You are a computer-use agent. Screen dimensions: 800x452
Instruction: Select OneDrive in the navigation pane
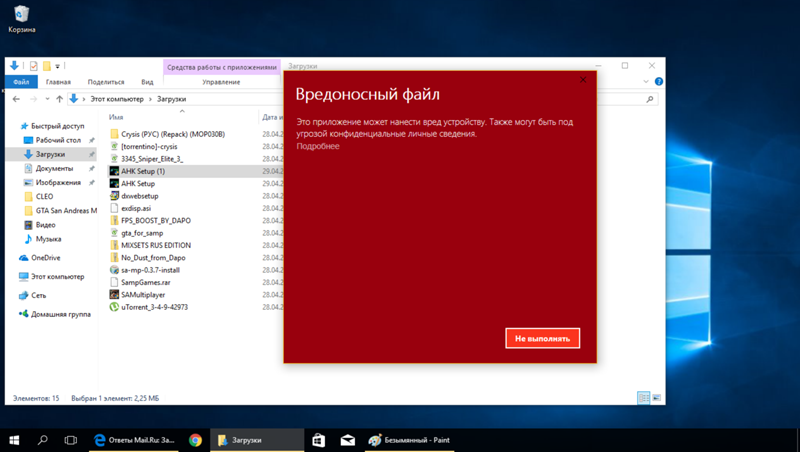(x=45, y=258)
